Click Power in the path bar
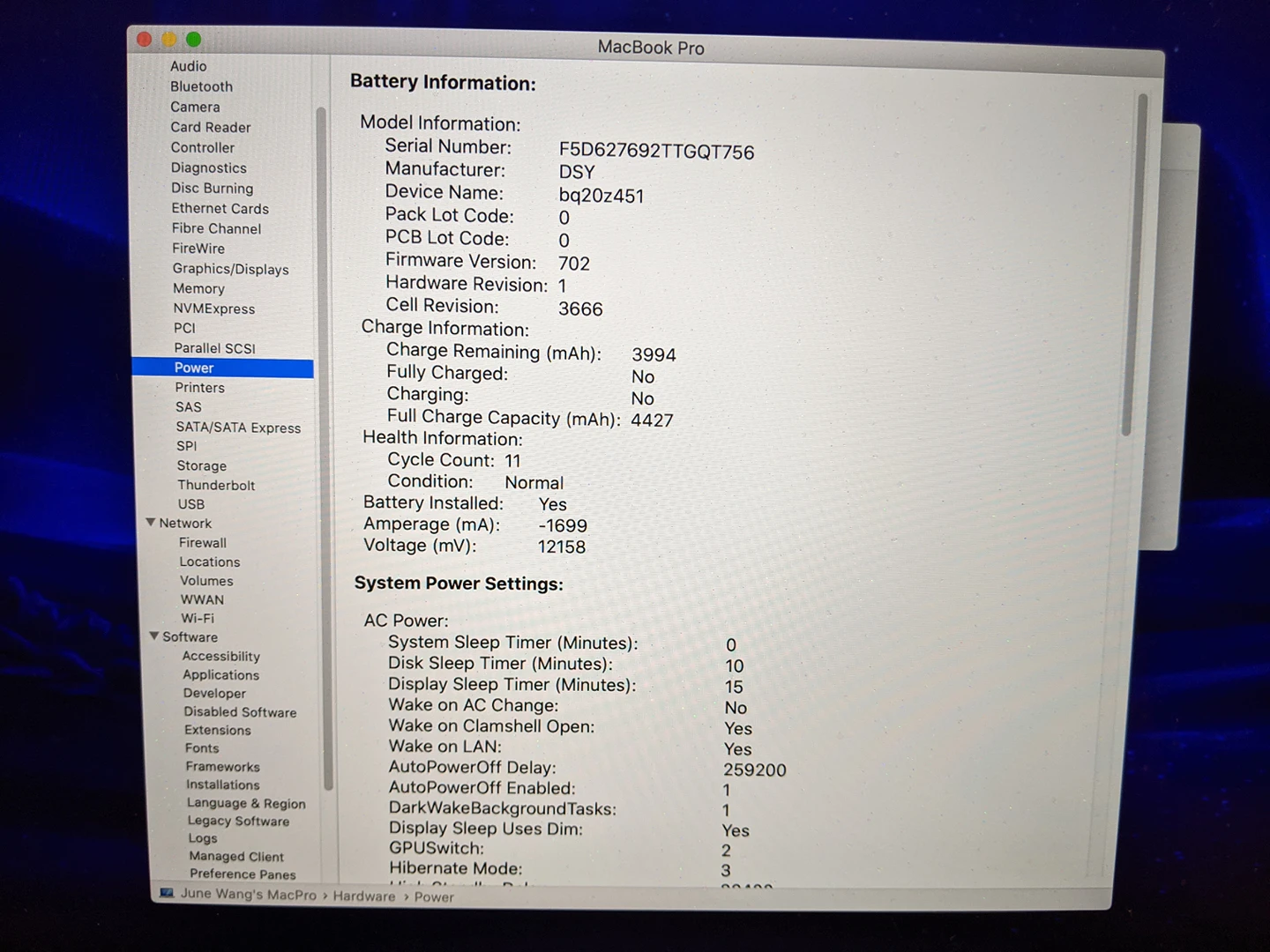Screen dimensions: 1270x952 (x=434, y=896)
